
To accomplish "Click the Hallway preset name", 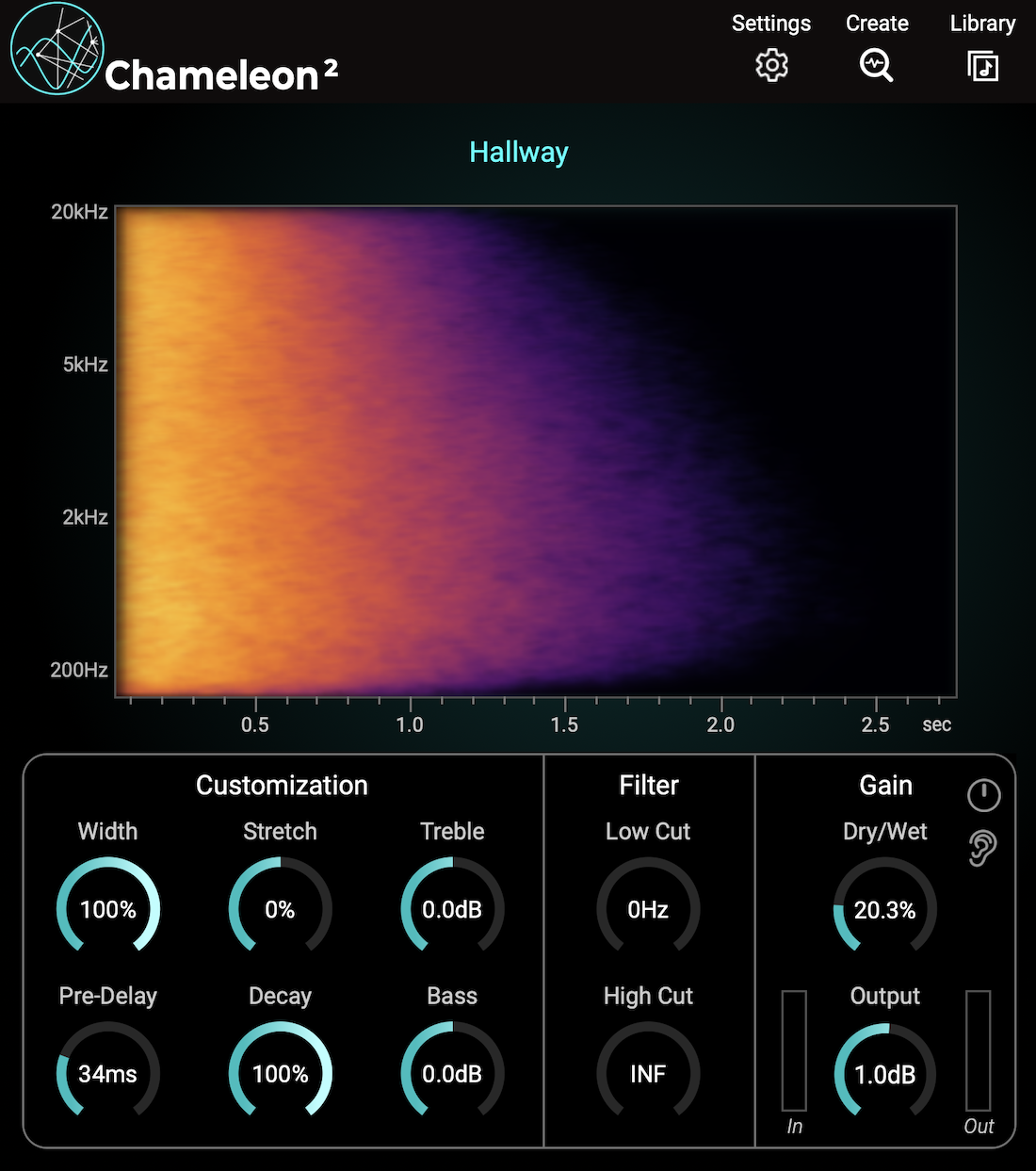I will (518, 153).
